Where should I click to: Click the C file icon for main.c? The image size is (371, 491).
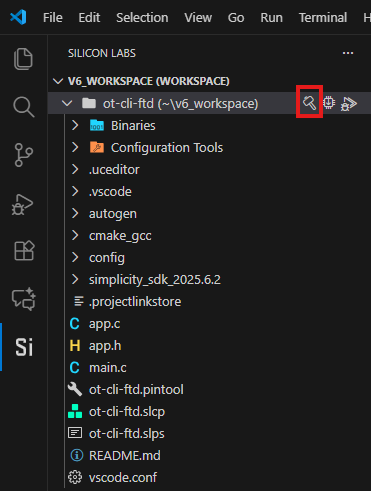click(x=75, y=368)
